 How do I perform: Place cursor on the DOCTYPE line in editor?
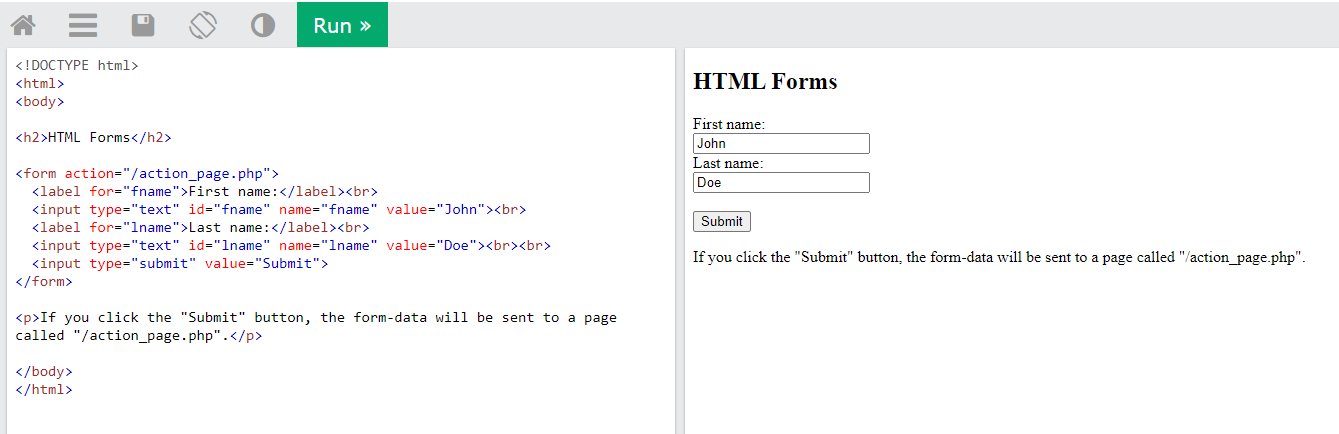tap(77, 66)
